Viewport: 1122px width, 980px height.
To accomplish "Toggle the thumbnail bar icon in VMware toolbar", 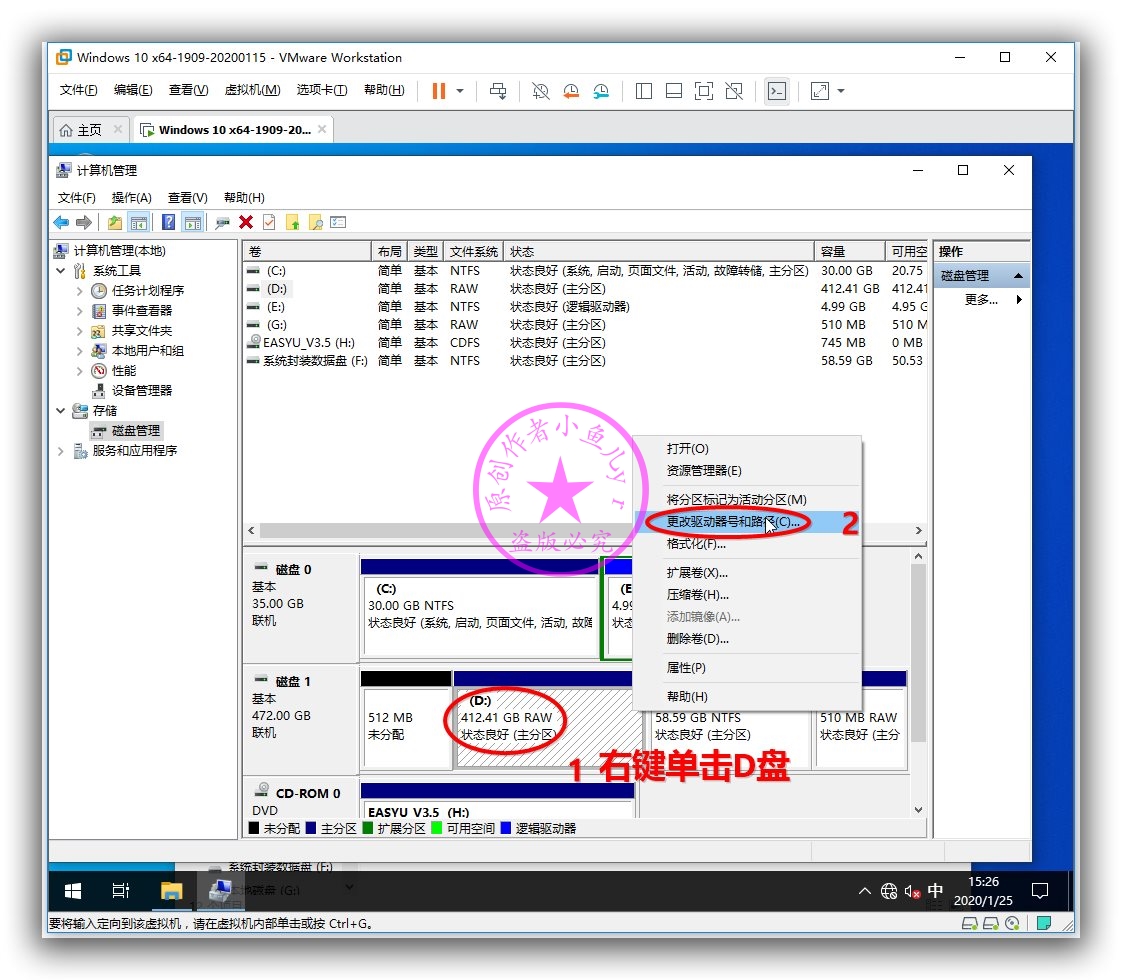I will tap(674, 91).
